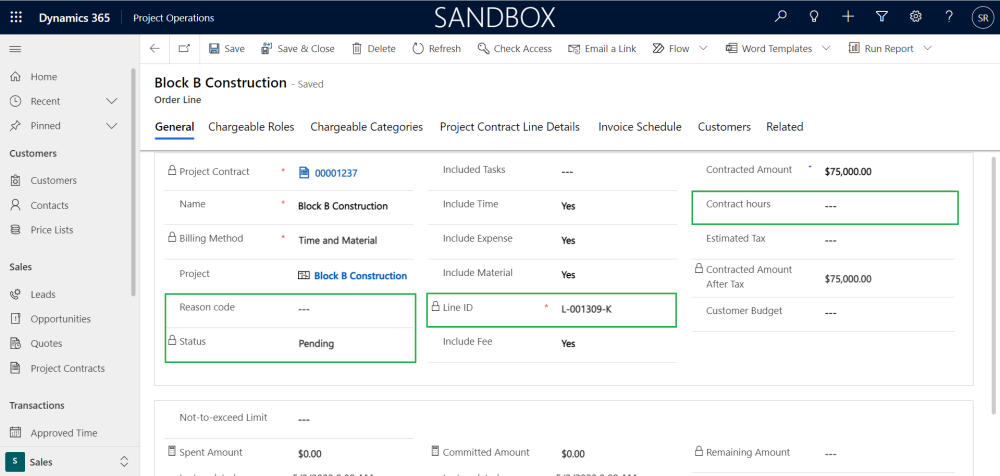
Task: Open the Sales area switcher
Action: [x=69, y=462]
